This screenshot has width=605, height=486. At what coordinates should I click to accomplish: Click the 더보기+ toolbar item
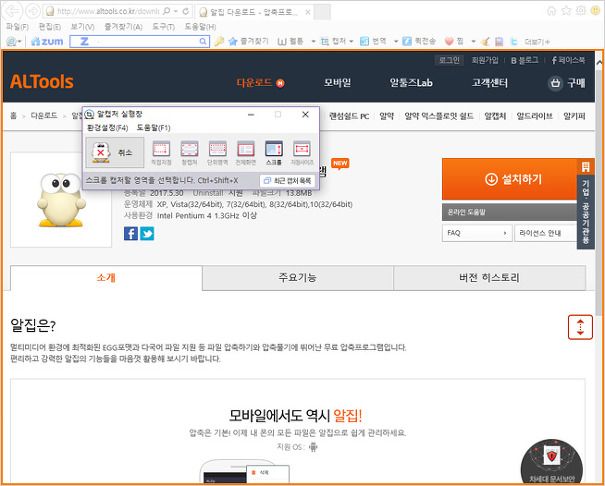click(537, 41)
